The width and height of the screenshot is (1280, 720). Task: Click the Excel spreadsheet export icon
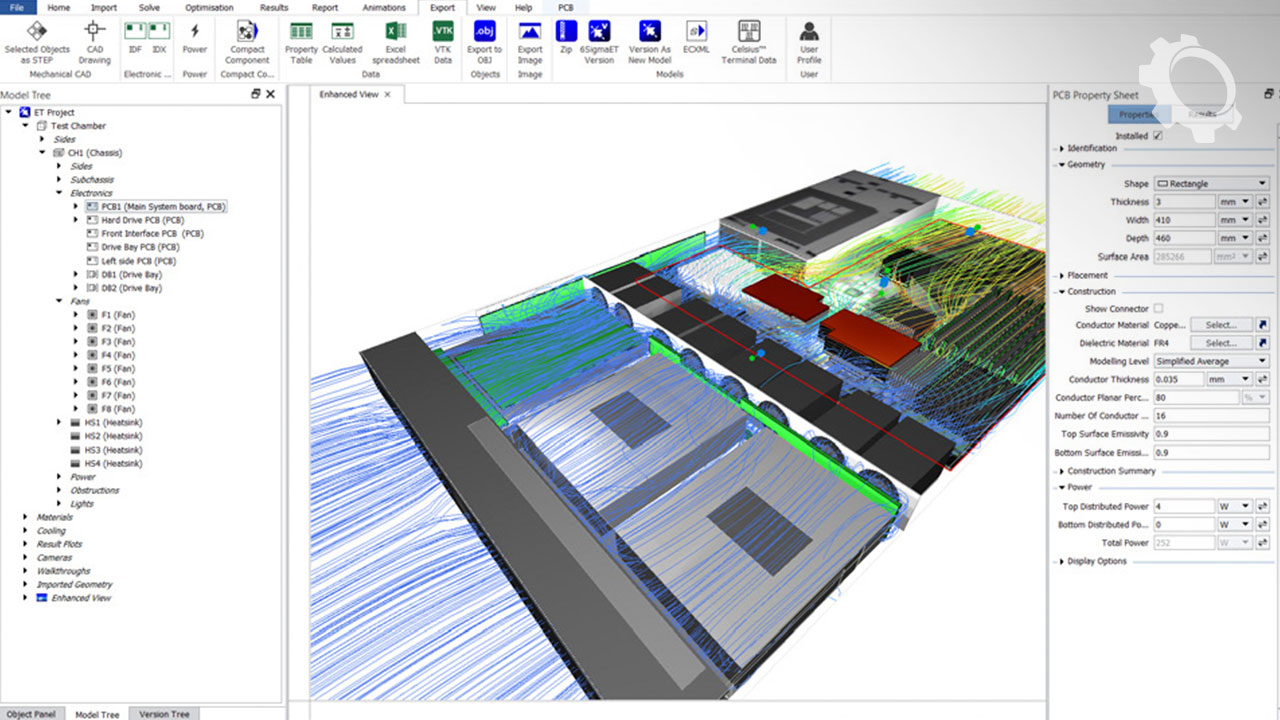pyautogui.click(x=396, y=32)
